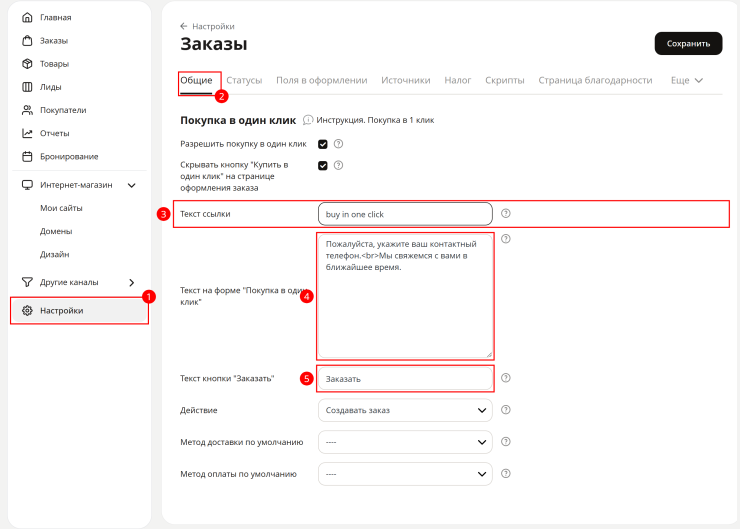Open help icon for Метод доставки по умолчанию
This screenshot has height=529, width=740.
pyautogui.click(x=505, y=442)
